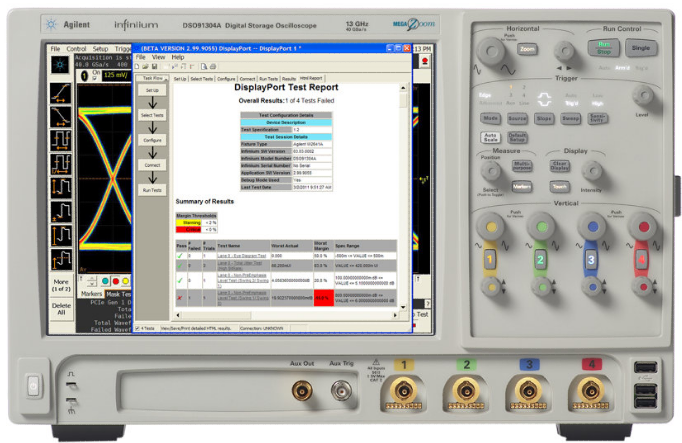Click the Open folder icon in DisplayPort toolbar
This screenshot has width=682, height=443.
[x=145, y=67]
